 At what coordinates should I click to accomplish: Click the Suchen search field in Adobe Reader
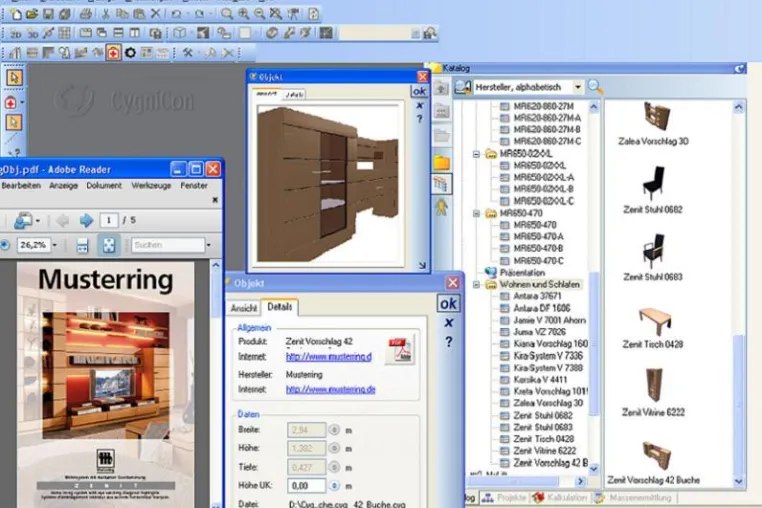point(168,245)
